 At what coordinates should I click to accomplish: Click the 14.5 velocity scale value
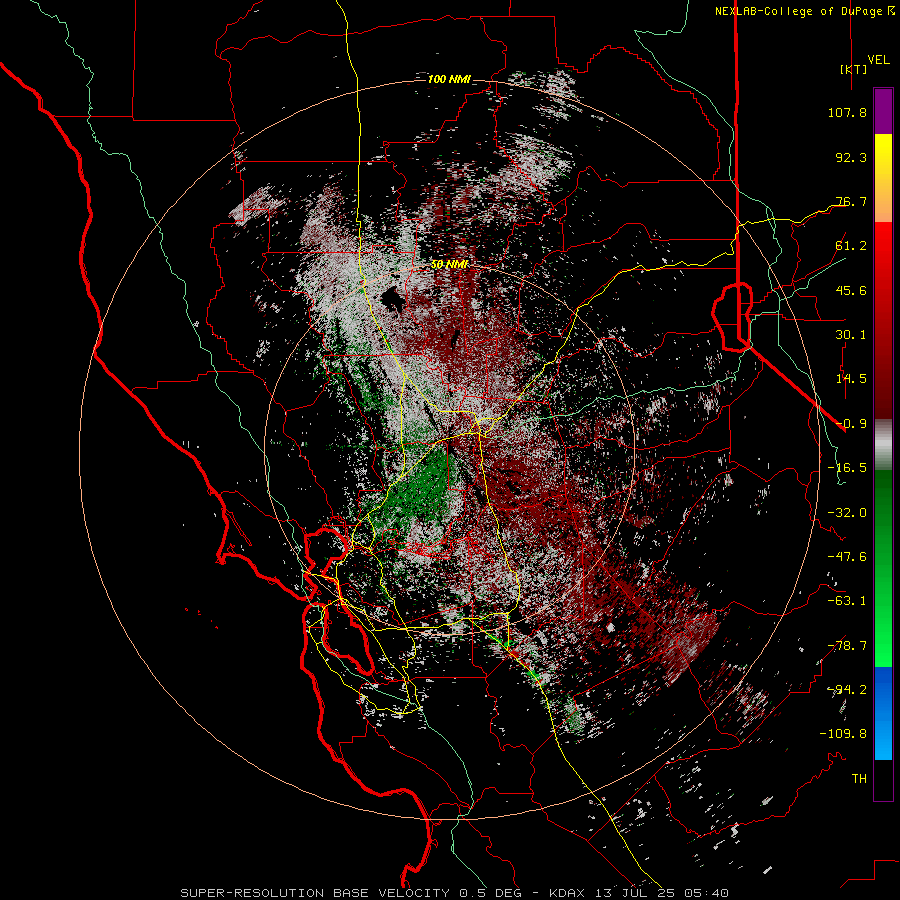[851, 379]
